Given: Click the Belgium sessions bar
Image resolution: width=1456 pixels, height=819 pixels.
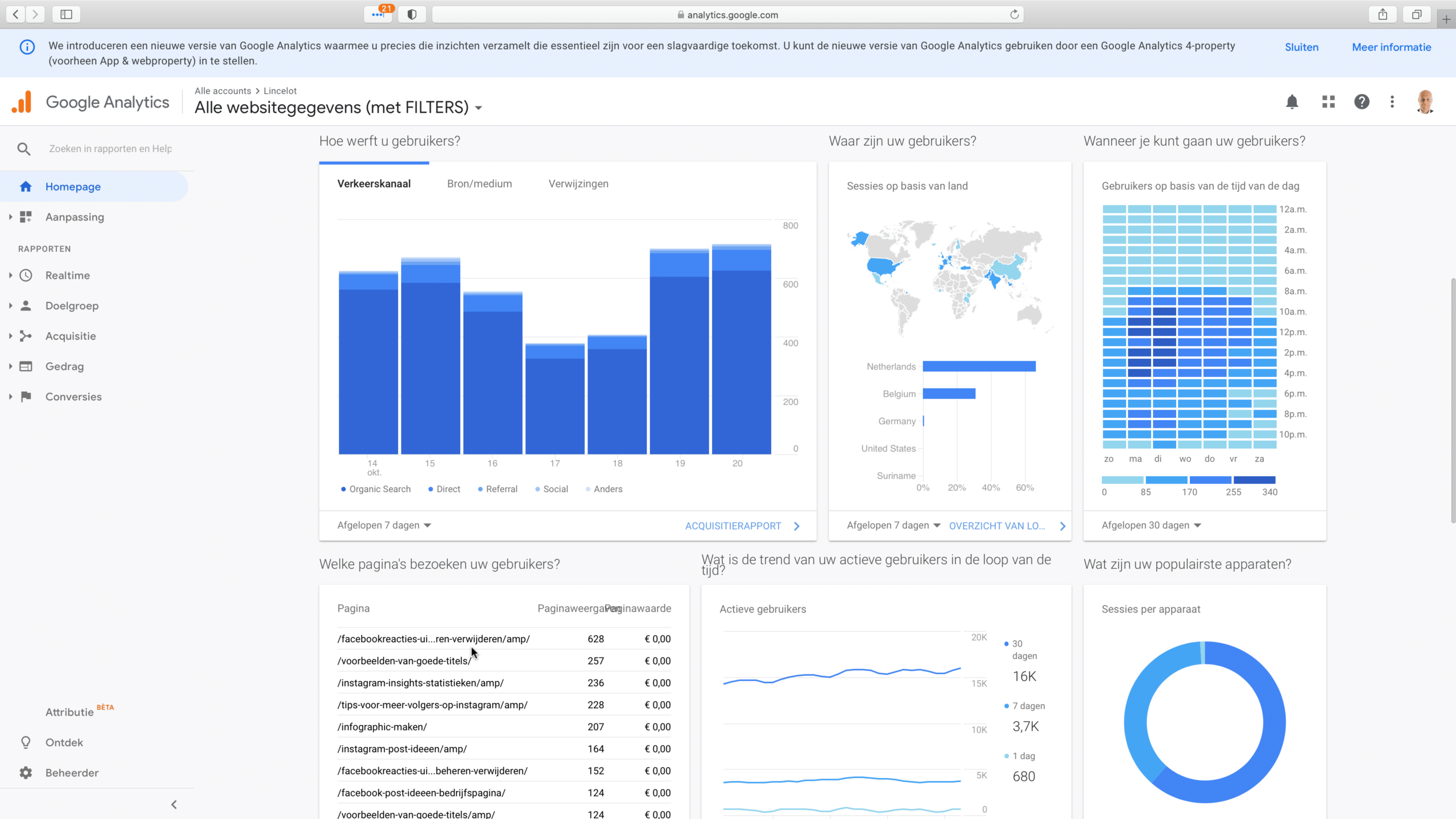Looking at the screenshot, I should (949, 394).
